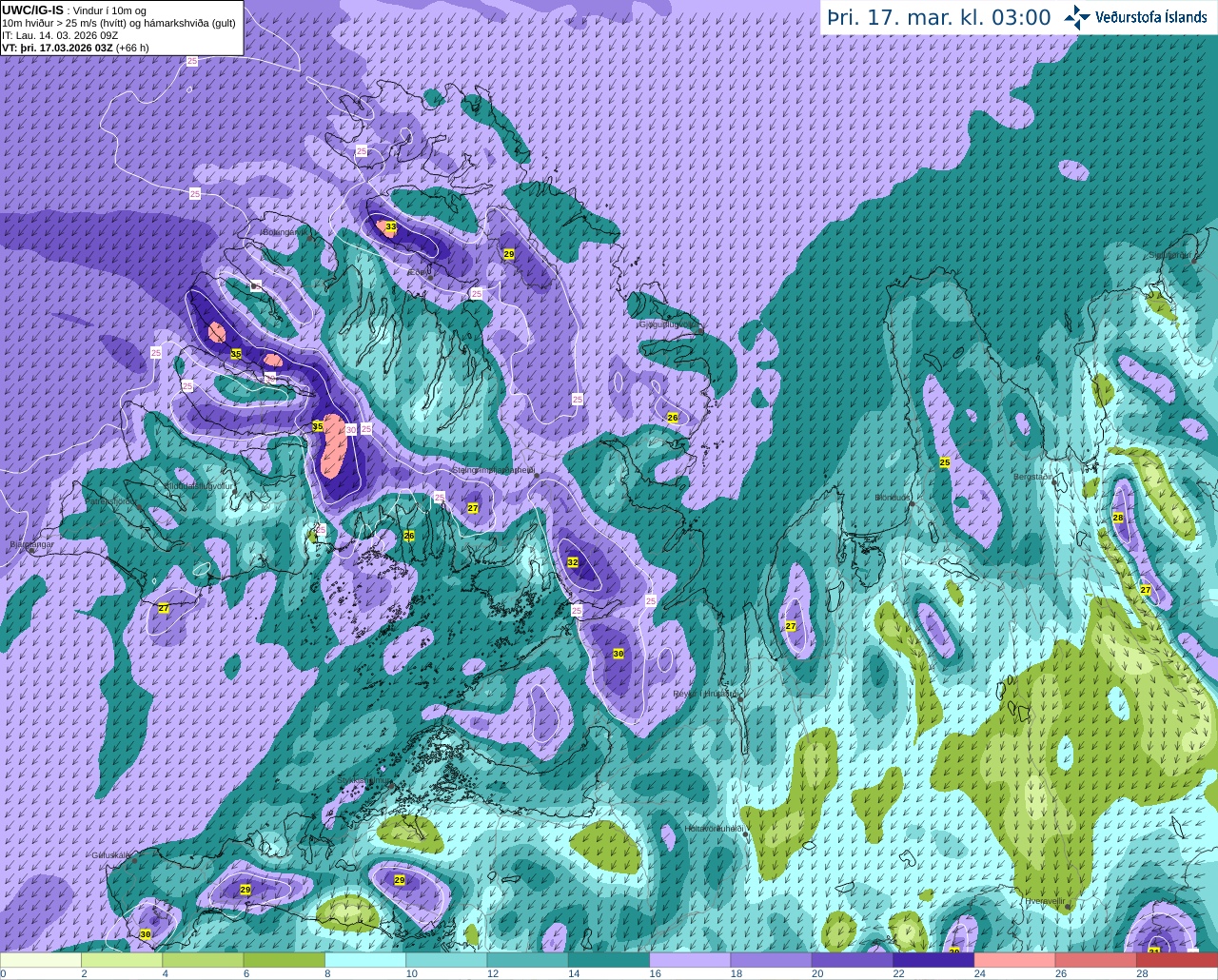1218x980 pixels.
Task: Click the legend tick value 16
Action: [x=655, y=973]
